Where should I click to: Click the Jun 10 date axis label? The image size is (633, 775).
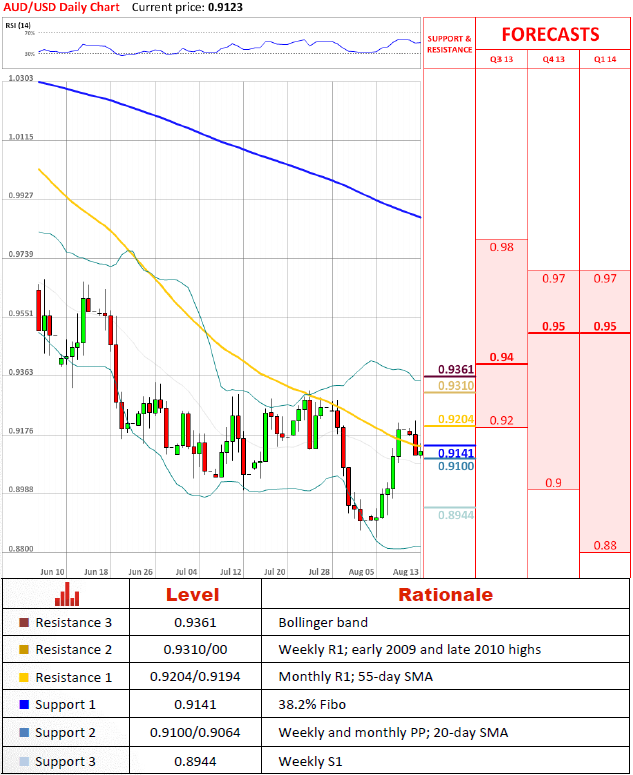(52, 572)
